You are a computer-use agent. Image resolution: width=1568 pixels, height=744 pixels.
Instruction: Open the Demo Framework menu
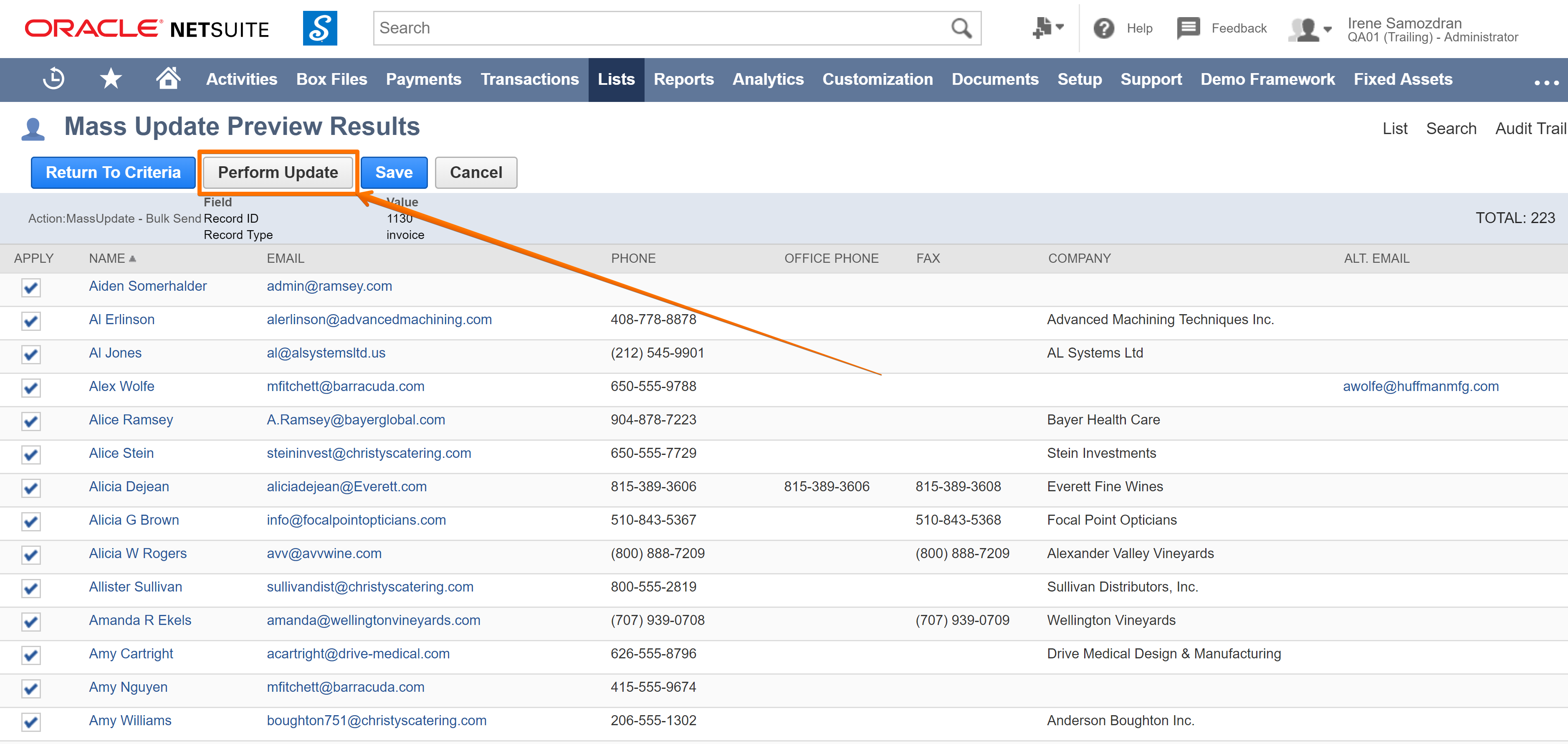point(1267,79)
